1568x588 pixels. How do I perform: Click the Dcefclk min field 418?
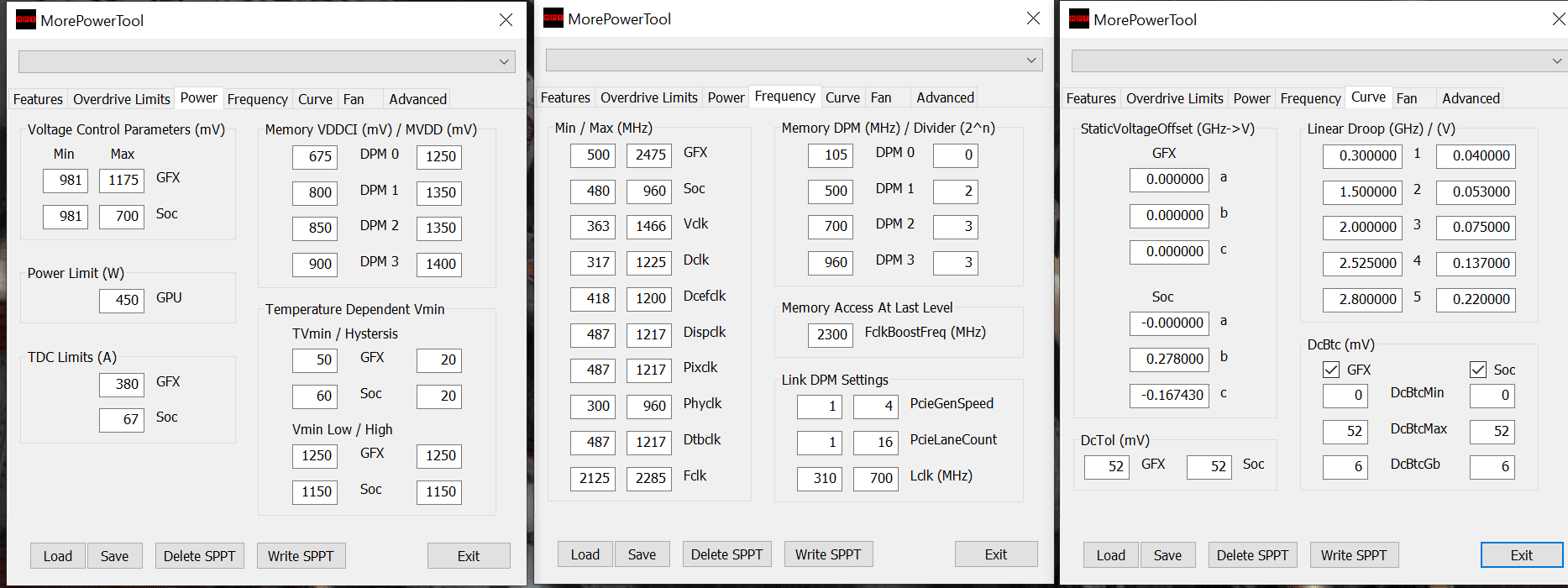[593, 298]
